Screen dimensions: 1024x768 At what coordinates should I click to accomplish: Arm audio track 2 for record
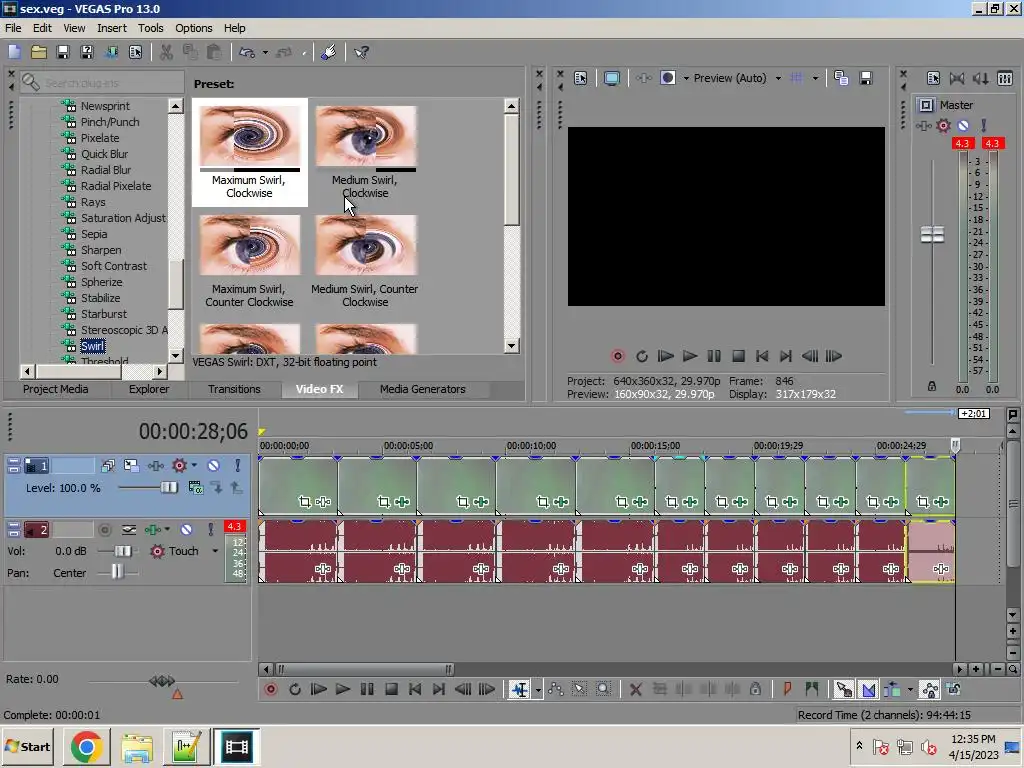(x=104, y=529)
